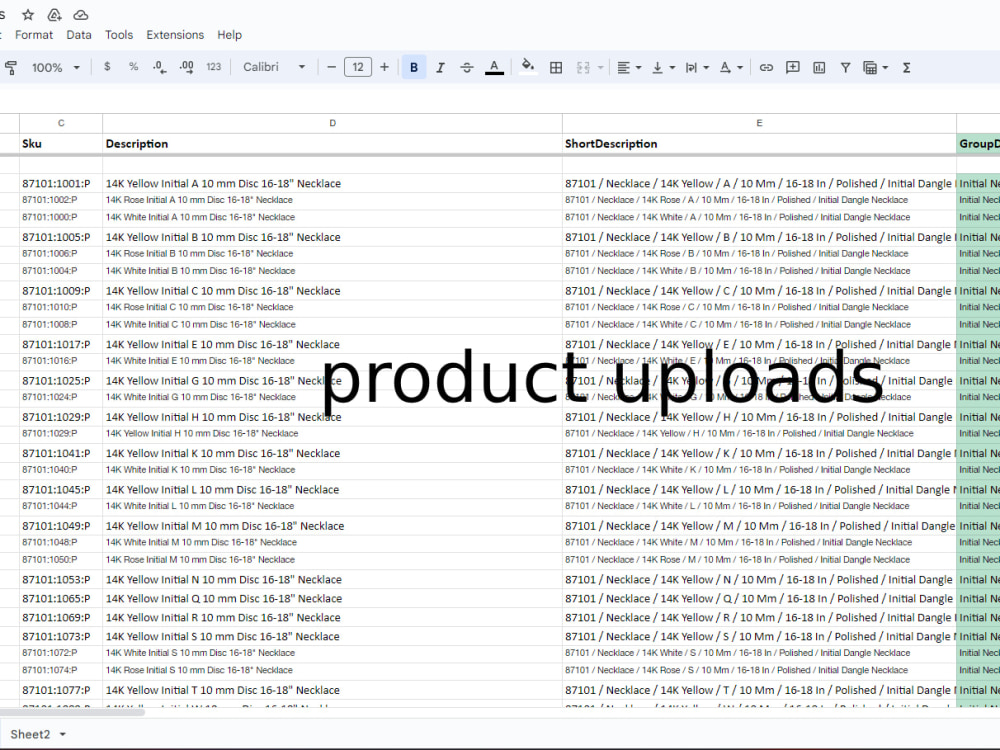Click '14K Yellow Initial A 10 mm Disc' description
Viewport: 1000px width, 750px height.
point(332,184)
